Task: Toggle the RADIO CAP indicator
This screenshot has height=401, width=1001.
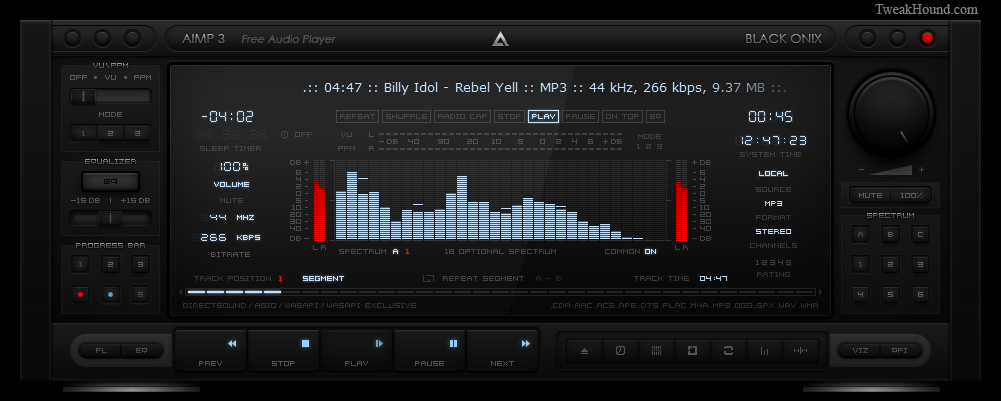Action: pos(462,117)
